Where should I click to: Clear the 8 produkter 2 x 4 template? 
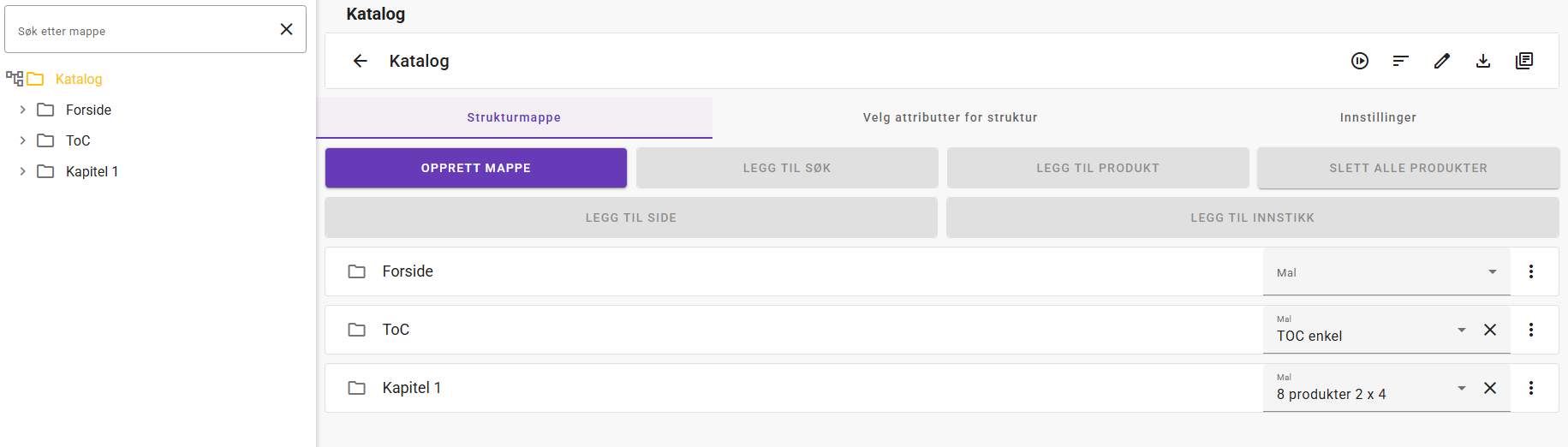pyautogui.click(x=1490, y=388)
